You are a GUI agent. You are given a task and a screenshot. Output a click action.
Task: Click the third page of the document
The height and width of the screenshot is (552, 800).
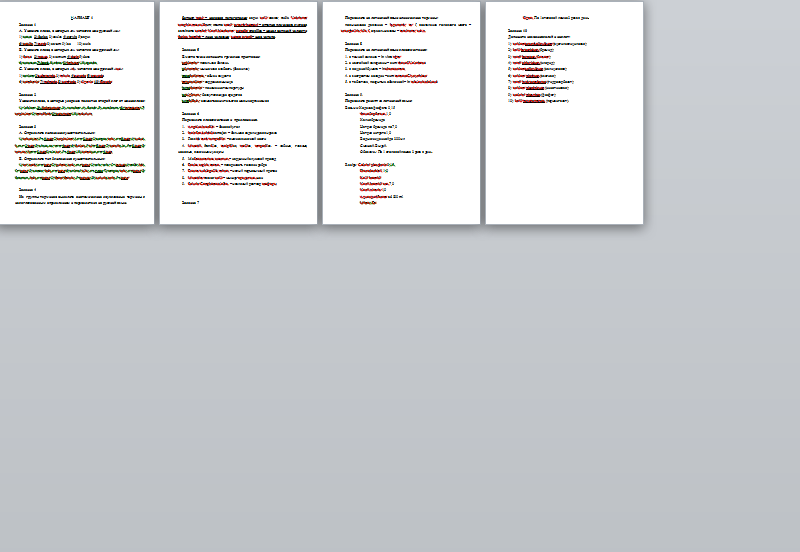point(401,112)
